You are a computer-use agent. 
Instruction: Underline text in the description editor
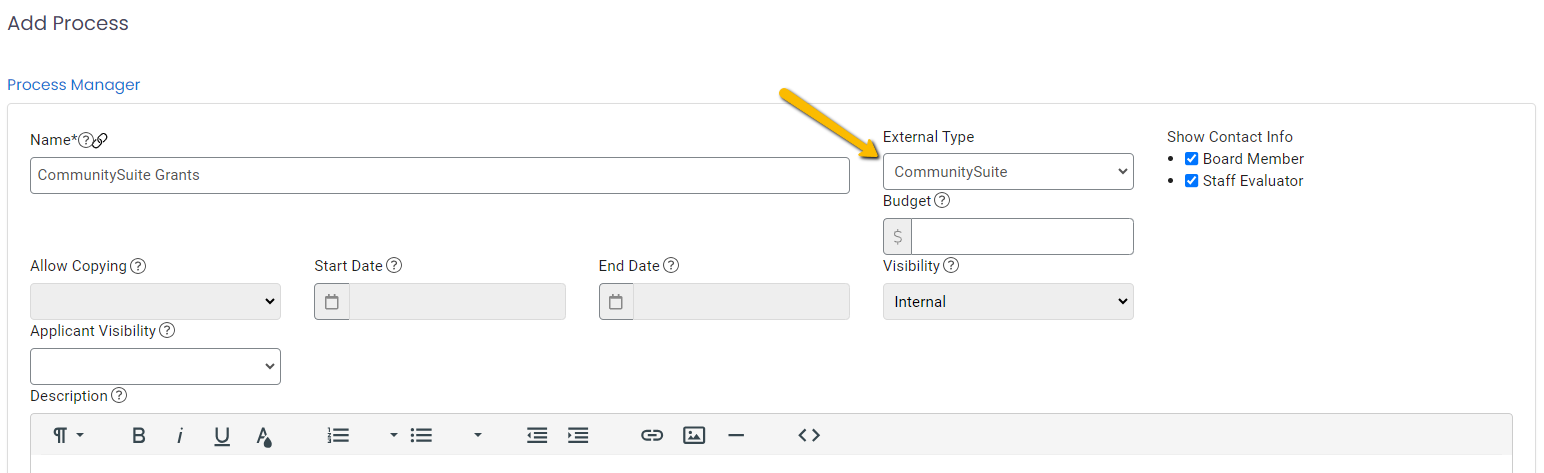click(222, 435)
